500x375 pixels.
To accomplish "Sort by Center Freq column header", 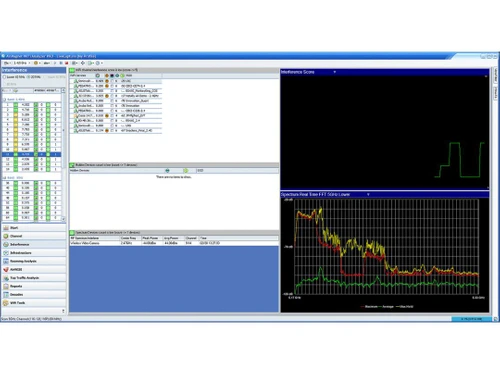I will [130, 238].
